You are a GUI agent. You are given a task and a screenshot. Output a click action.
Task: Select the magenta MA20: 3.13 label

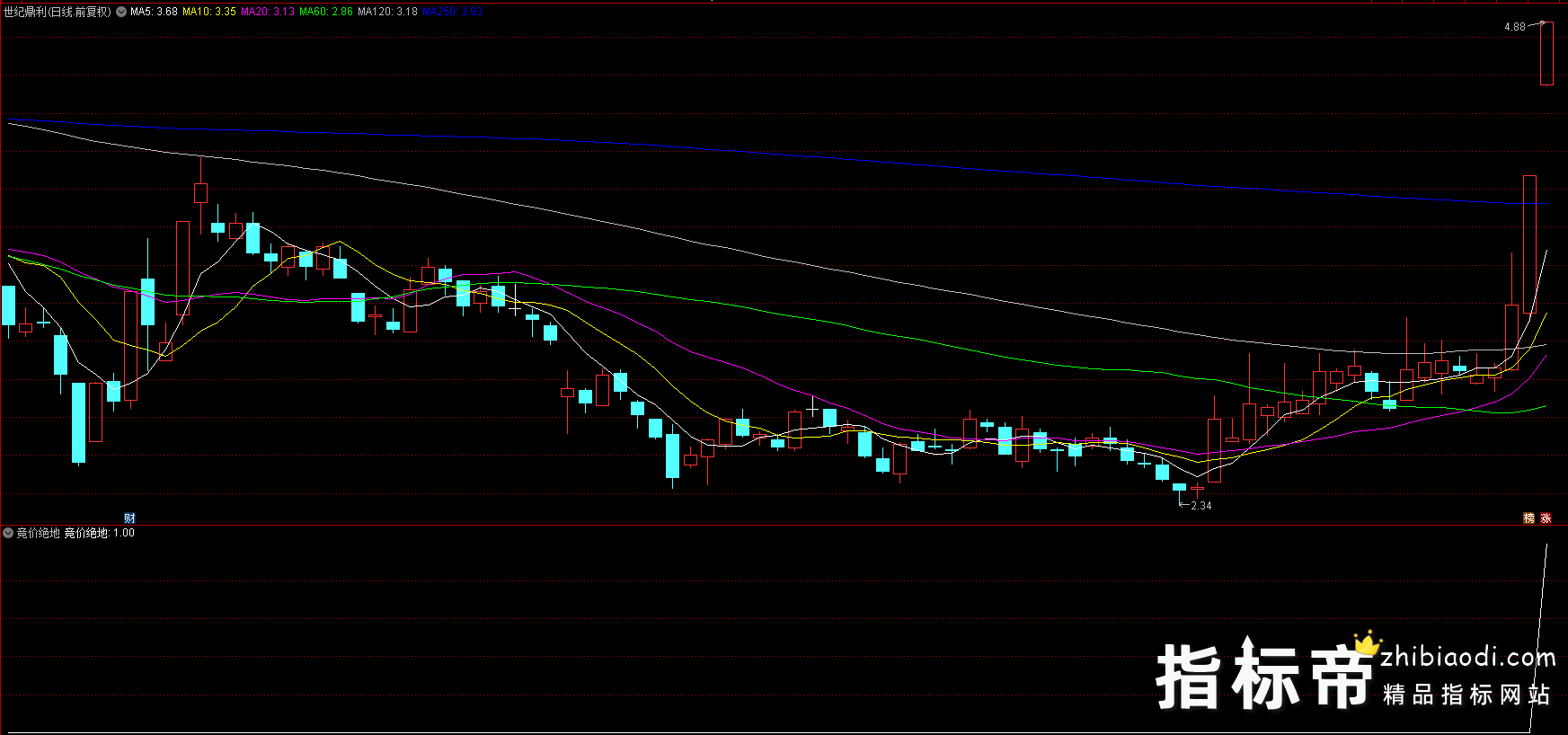click(268, 12)
